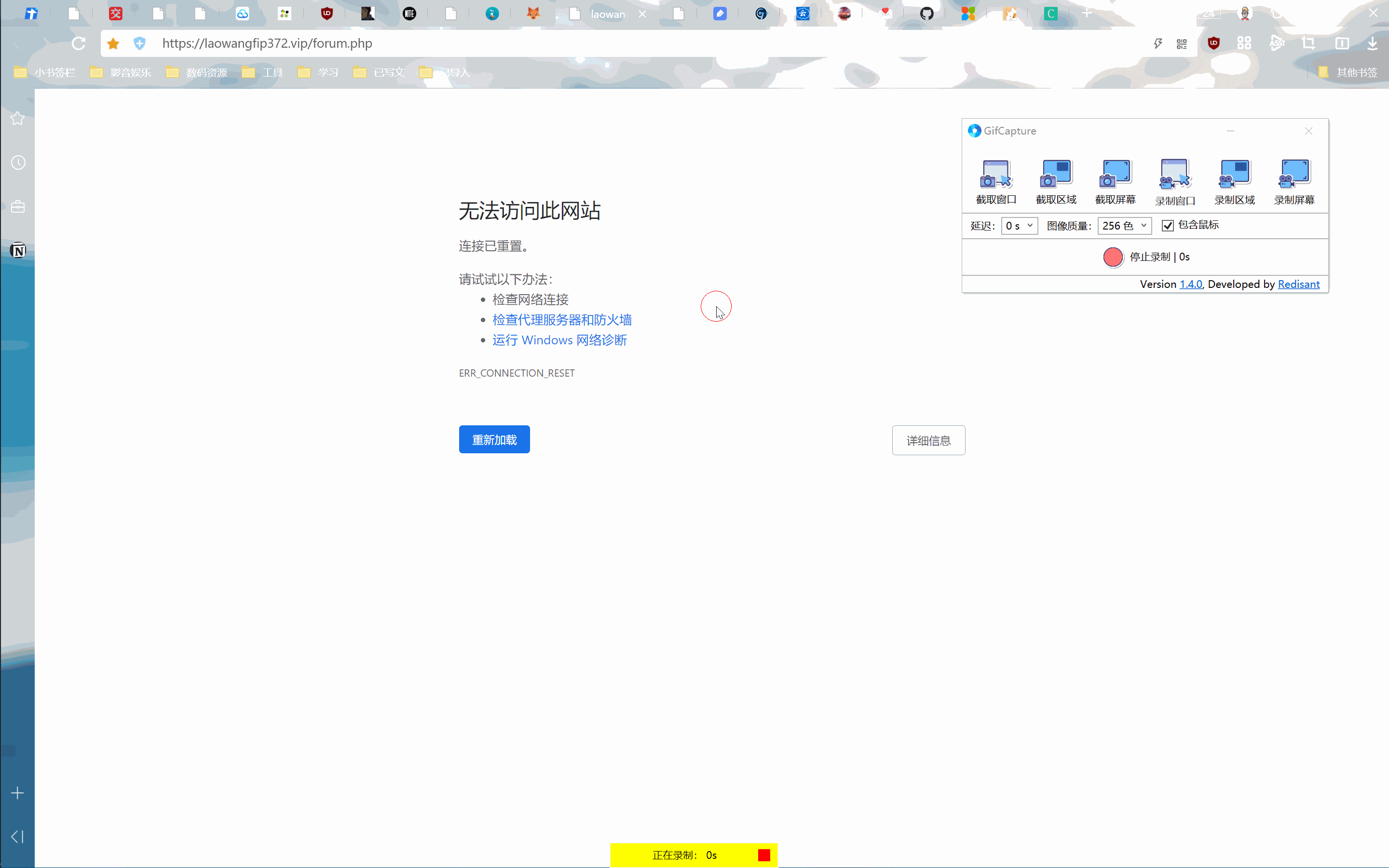1389x868 pixels.
Task: Open 检查代理服务器和防火墙 link
Action: pyautogui.click(x=561, y=320)
